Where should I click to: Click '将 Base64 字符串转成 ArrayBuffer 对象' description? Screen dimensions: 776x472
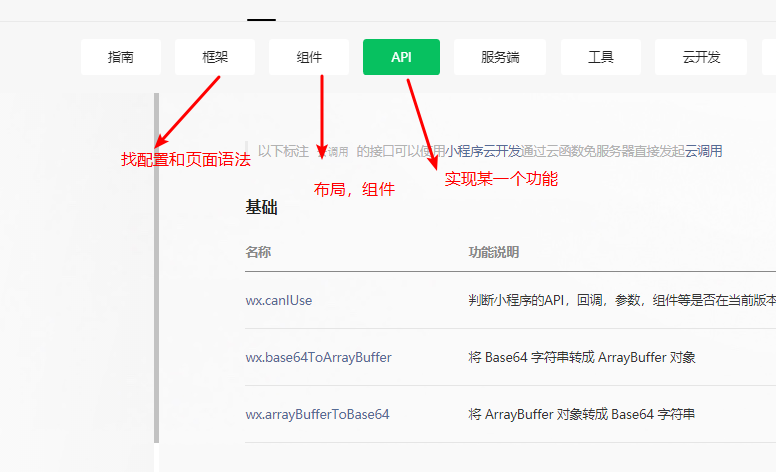582,357
